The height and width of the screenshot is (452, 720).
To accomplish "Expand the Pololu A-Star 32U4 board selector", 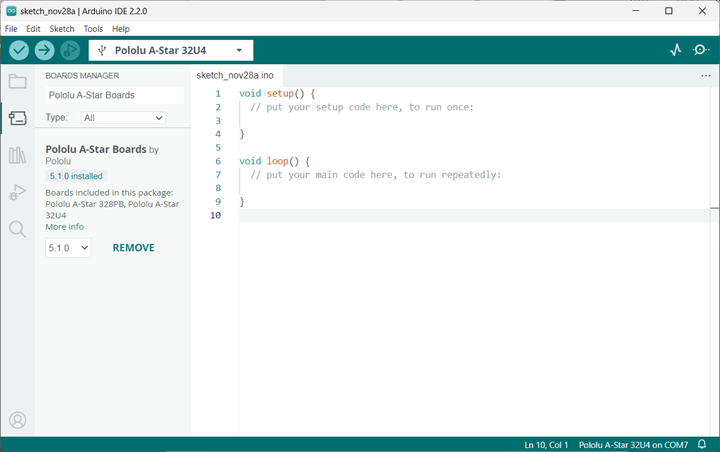I will pyautogui.click(x=171, y=50).
